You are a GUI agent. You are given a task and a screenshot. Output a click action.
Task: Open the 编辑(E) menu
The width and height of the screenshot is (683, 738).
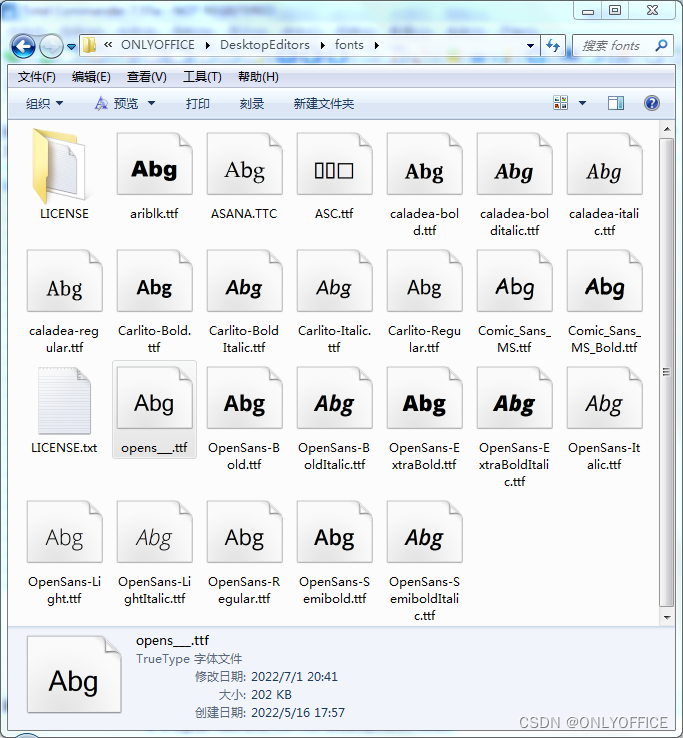coord(91,77)
